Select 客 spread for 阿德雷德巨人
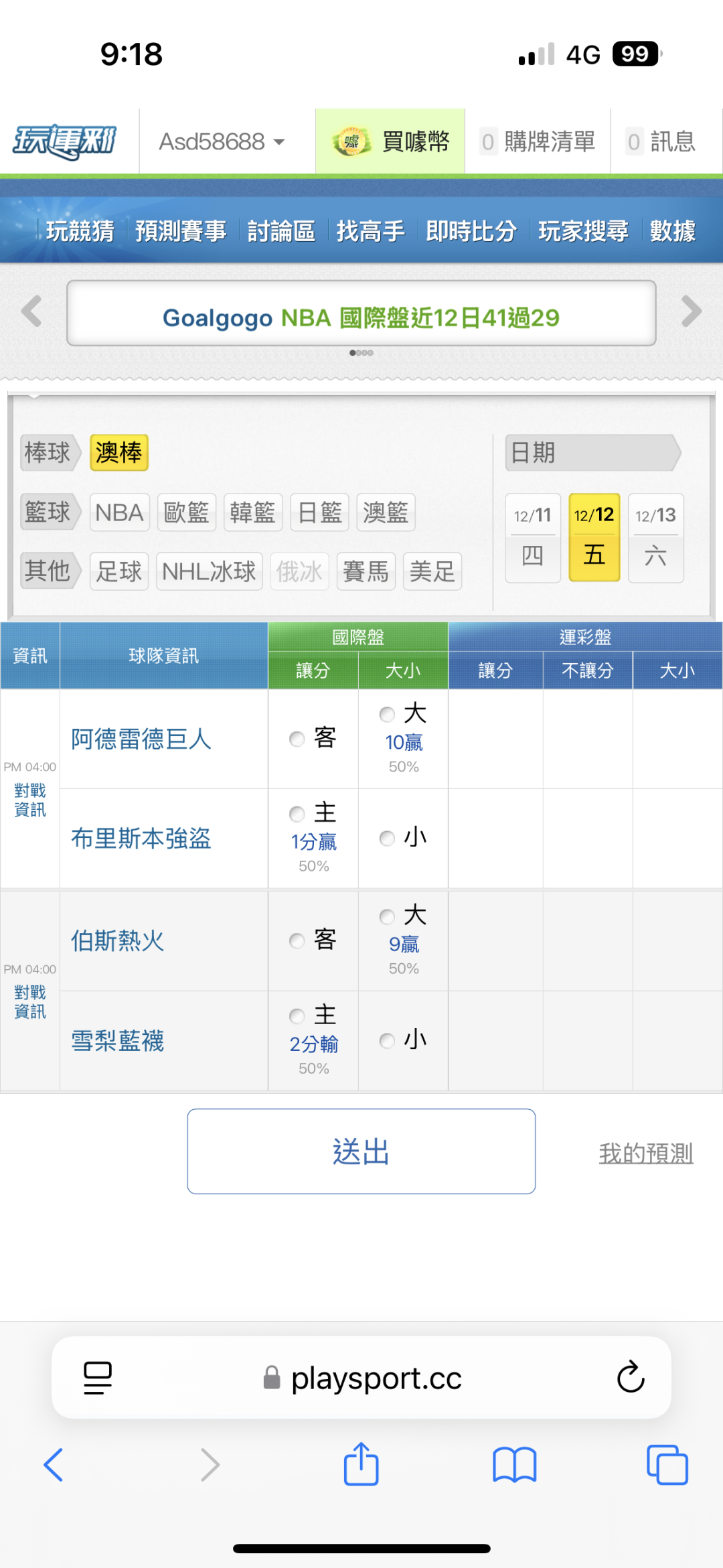The image size is (723, 1568). 297,739
